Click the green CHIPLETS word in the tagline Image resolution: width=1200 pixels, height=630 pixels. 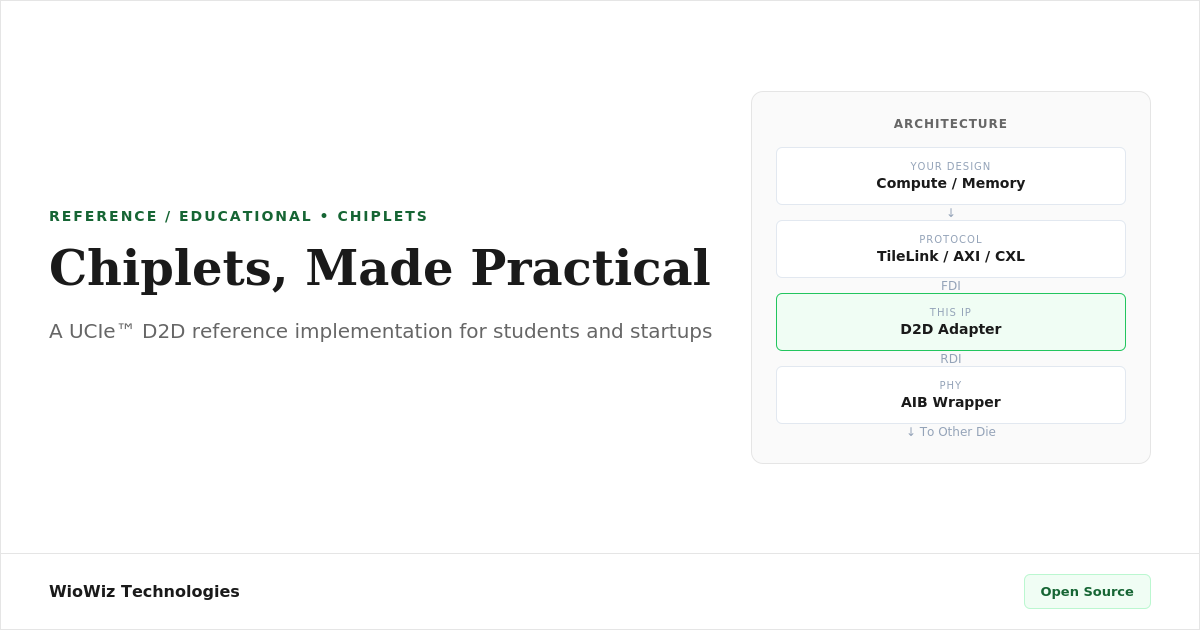point(382,216)
